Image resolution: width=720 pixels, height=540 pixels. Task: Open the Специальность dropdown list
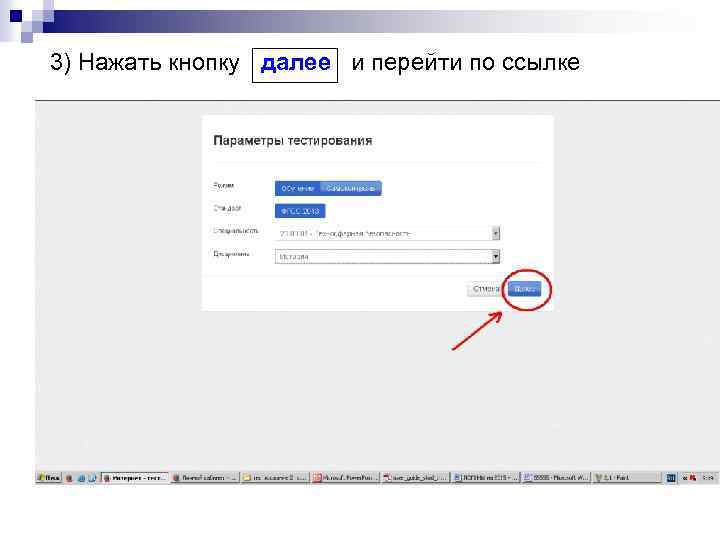[387, 233]
